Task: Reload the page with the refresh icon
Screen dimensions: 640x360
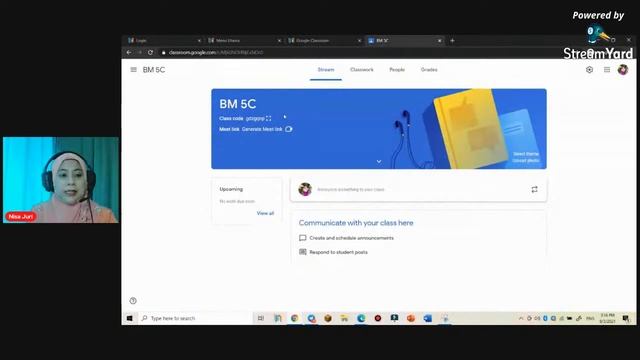Action: coord(151,52)
